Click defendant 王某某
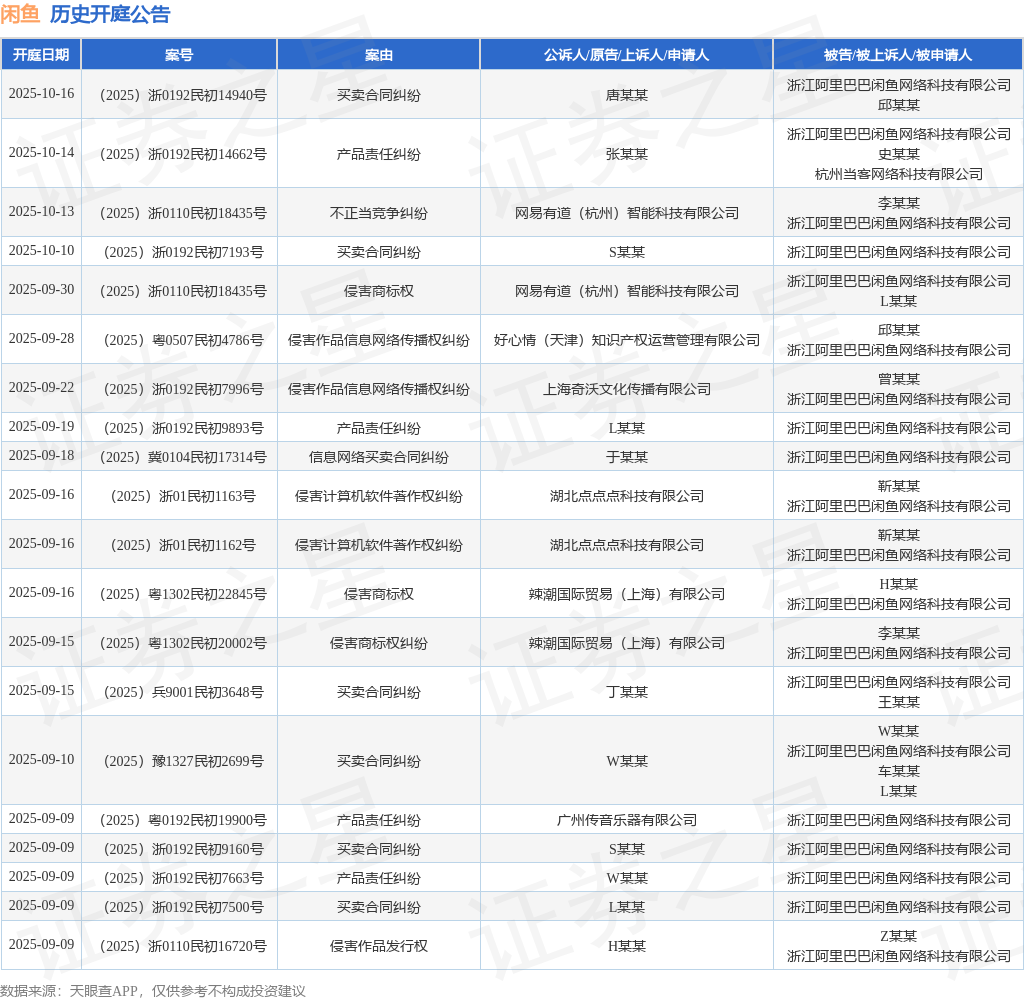Viewport: 1024px width, 1000px height. [x=899, y=702]
